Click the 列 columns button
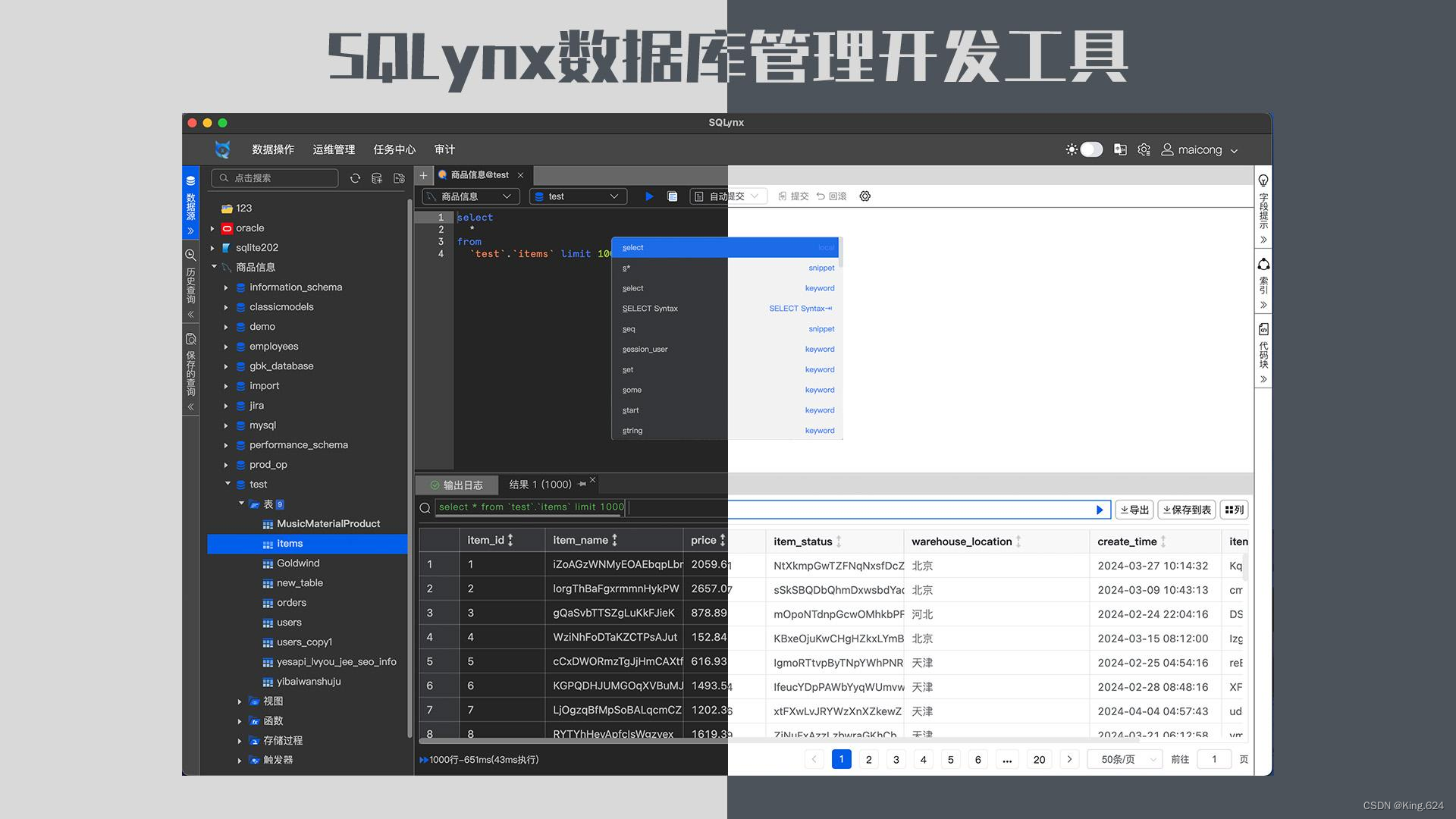Screen dimensions: 1456x819 (x=1234, y=510)
